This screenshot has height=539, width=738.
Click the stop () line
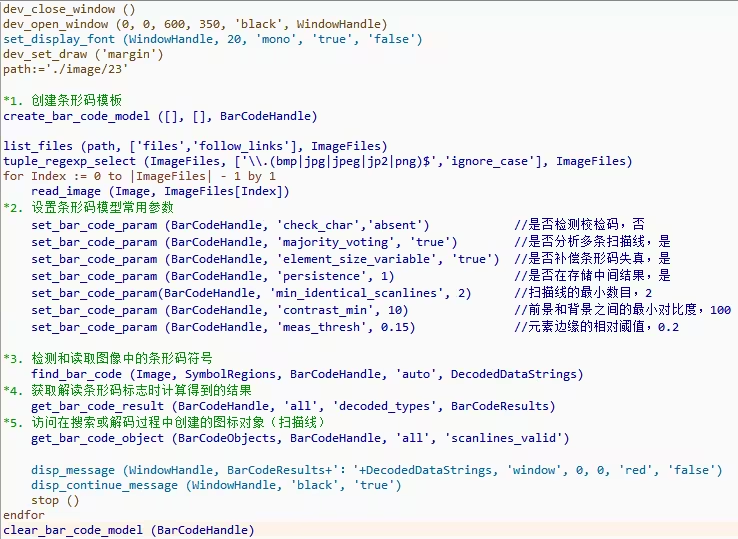point(55,500)
